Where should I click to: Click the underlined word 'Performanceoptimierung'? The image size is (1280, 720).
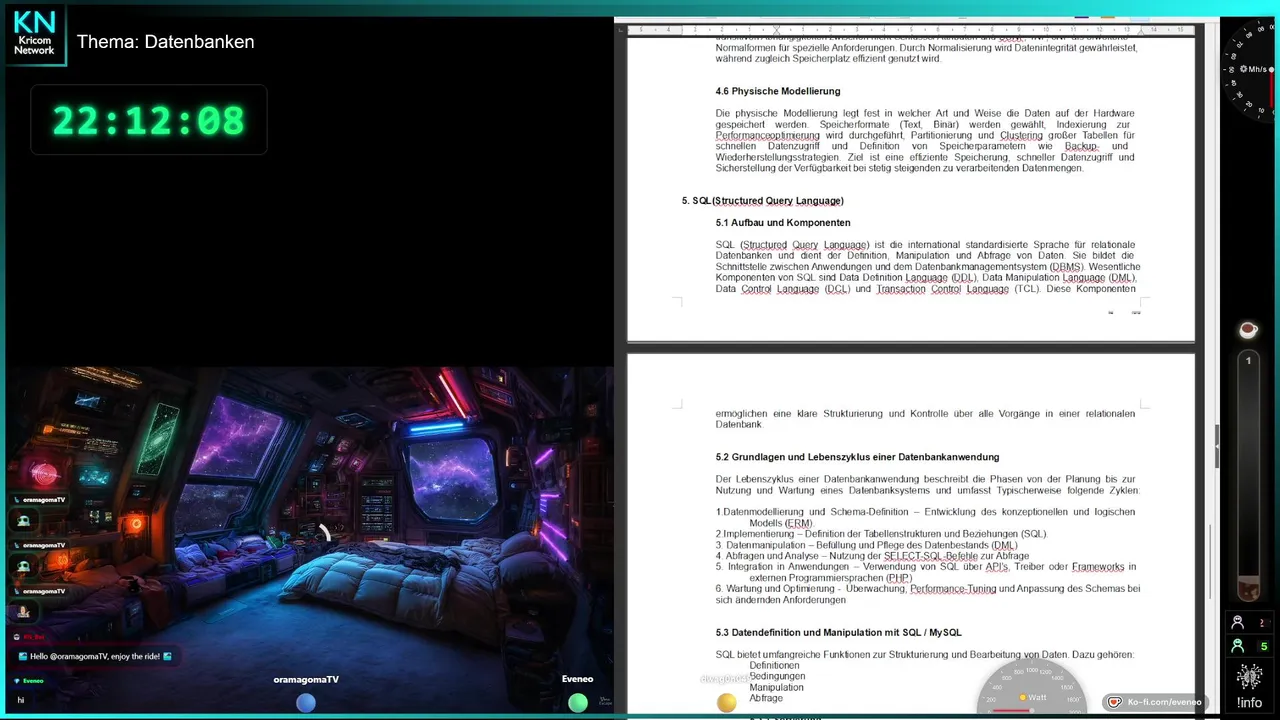[768, 135]
